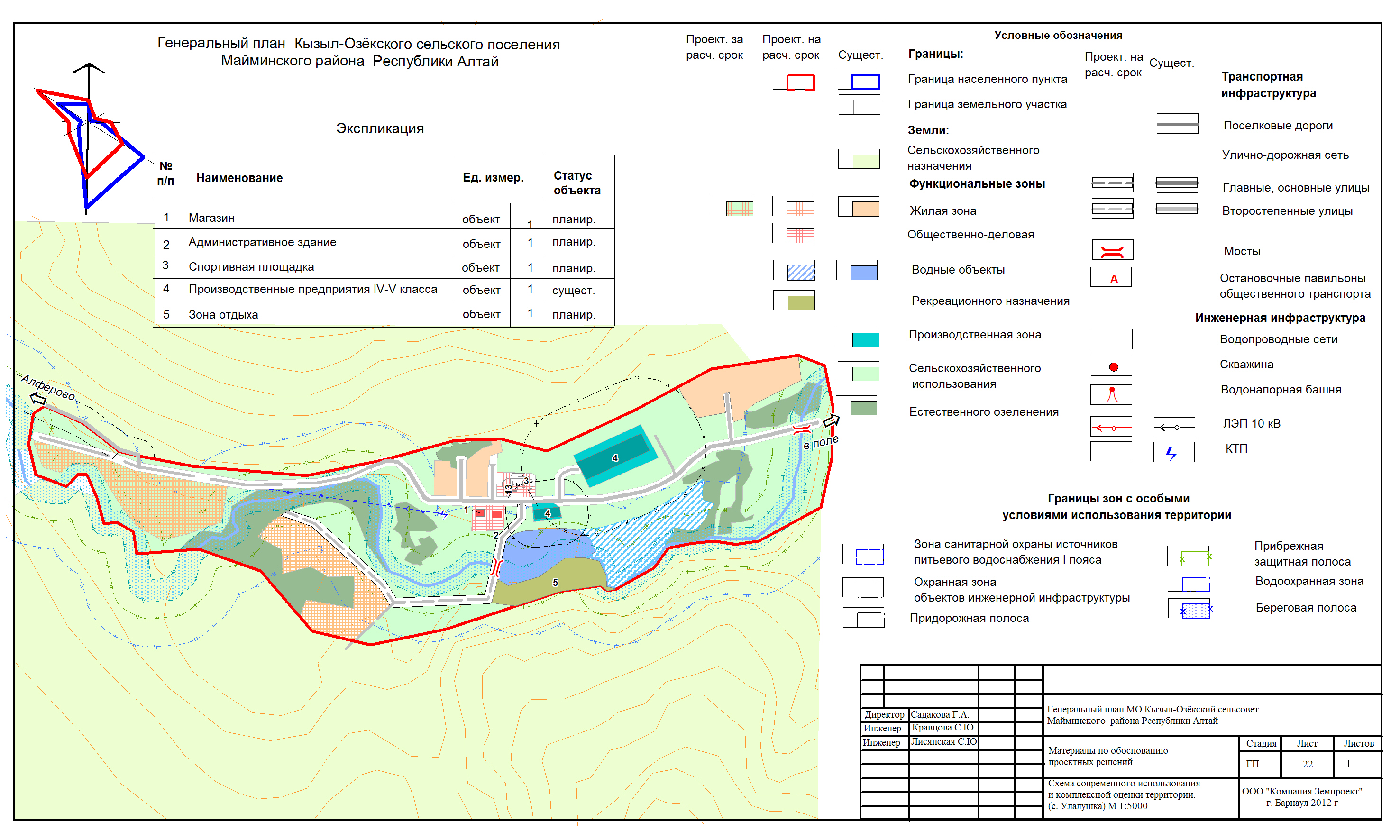The width and height of the screenshot is (1400, 840).
Task: Select the red projected ЛЭП 10 кВ symbol
Action: (x=1111, y=427)
